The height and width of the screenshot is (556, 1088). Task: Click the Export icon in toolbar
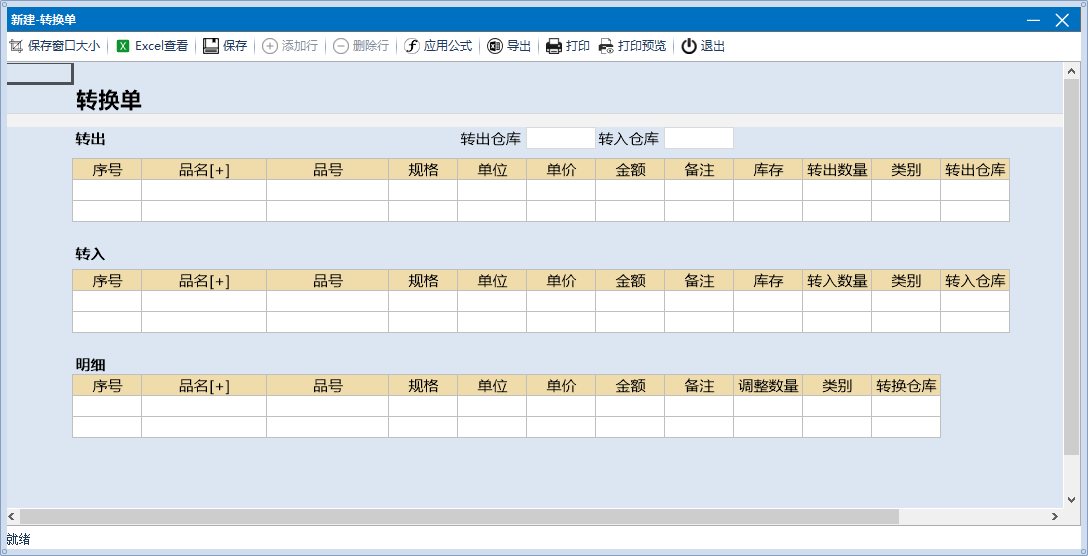click(x=495, y=46)
